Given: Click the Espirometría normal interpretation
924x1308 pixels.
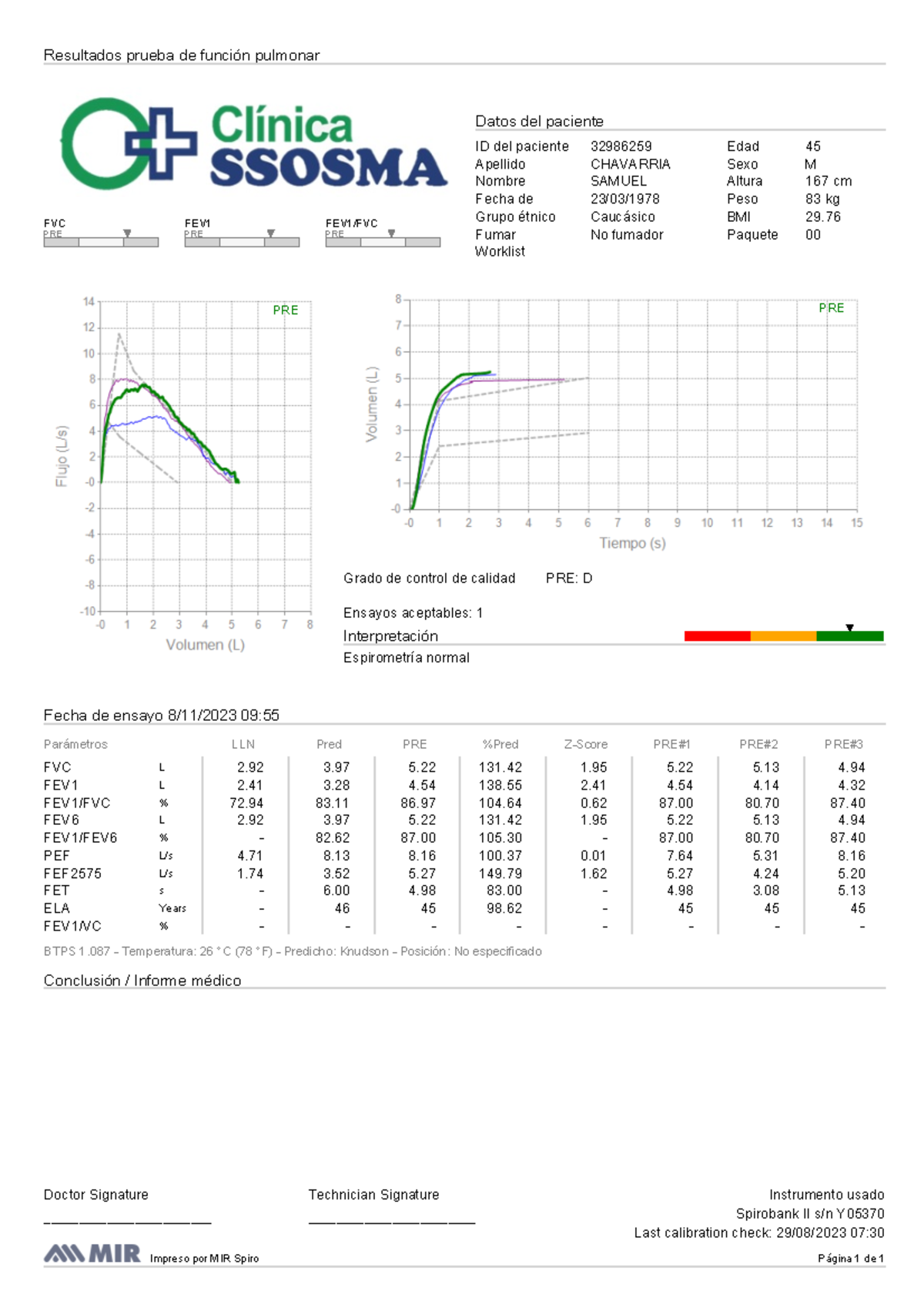Looking at the screenshot, I should pos(406,657).
